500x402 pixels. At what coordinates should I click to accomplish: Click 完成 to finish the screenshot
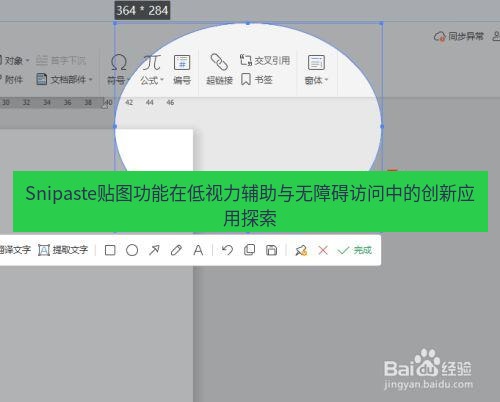coord(354,250)
